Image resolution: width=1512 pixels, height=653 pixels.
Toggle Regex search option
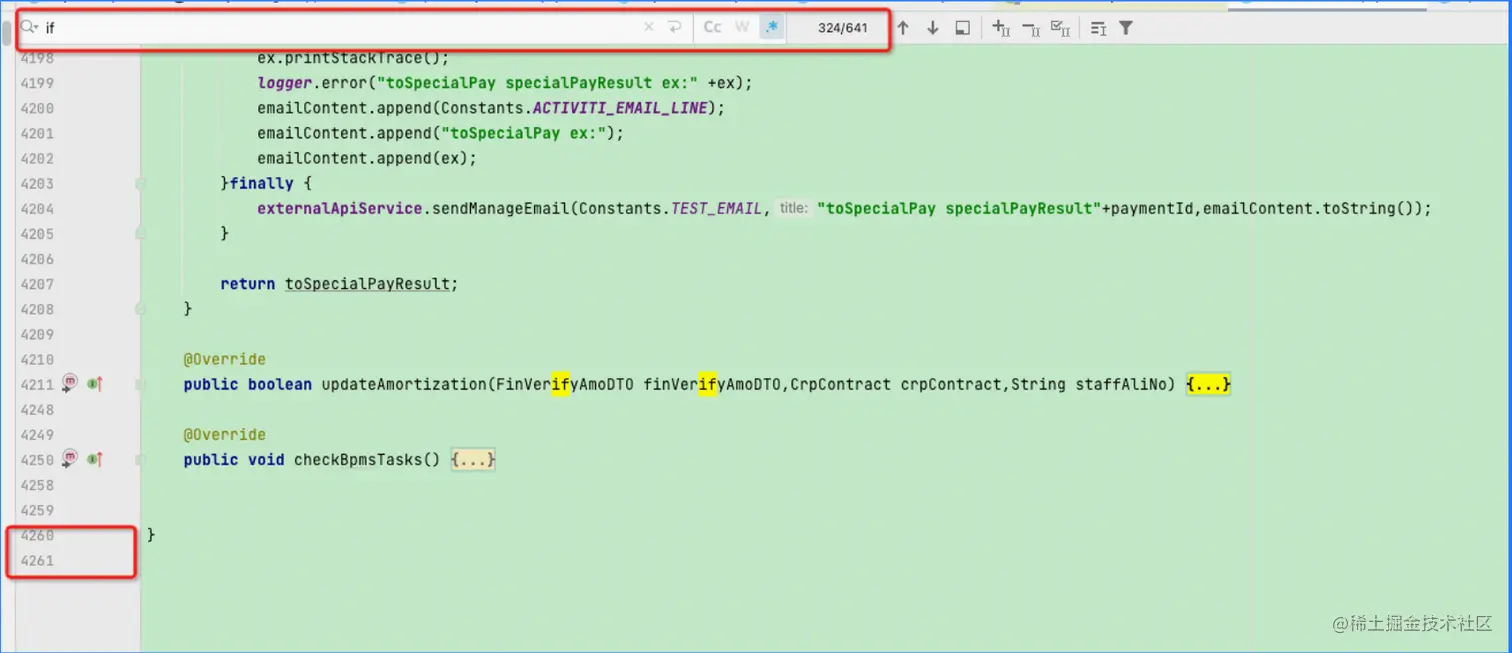tap(771, 28)
